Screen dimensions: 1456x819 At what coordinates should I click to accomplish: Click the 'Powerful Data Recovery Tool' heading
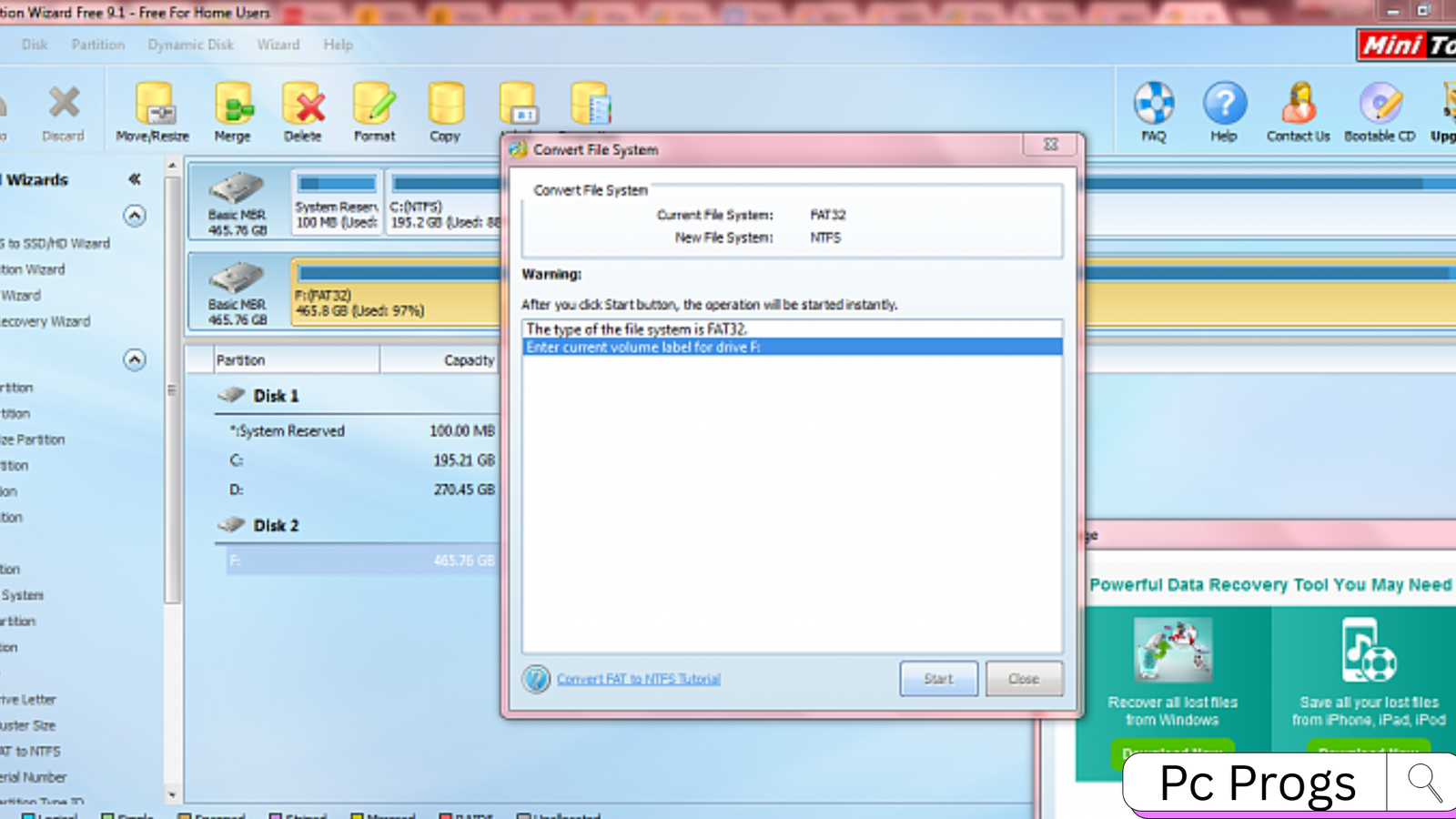1270,585
